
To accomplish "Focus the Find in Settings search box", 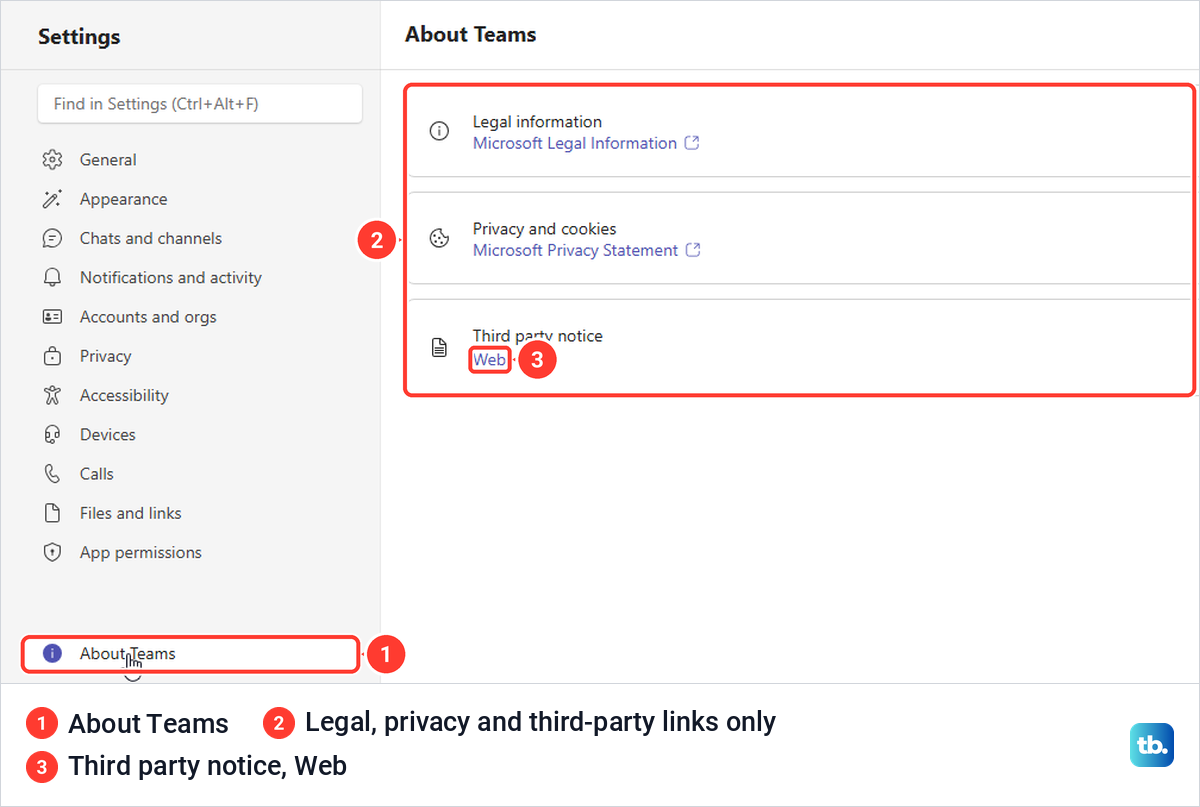I will [200, 103].
